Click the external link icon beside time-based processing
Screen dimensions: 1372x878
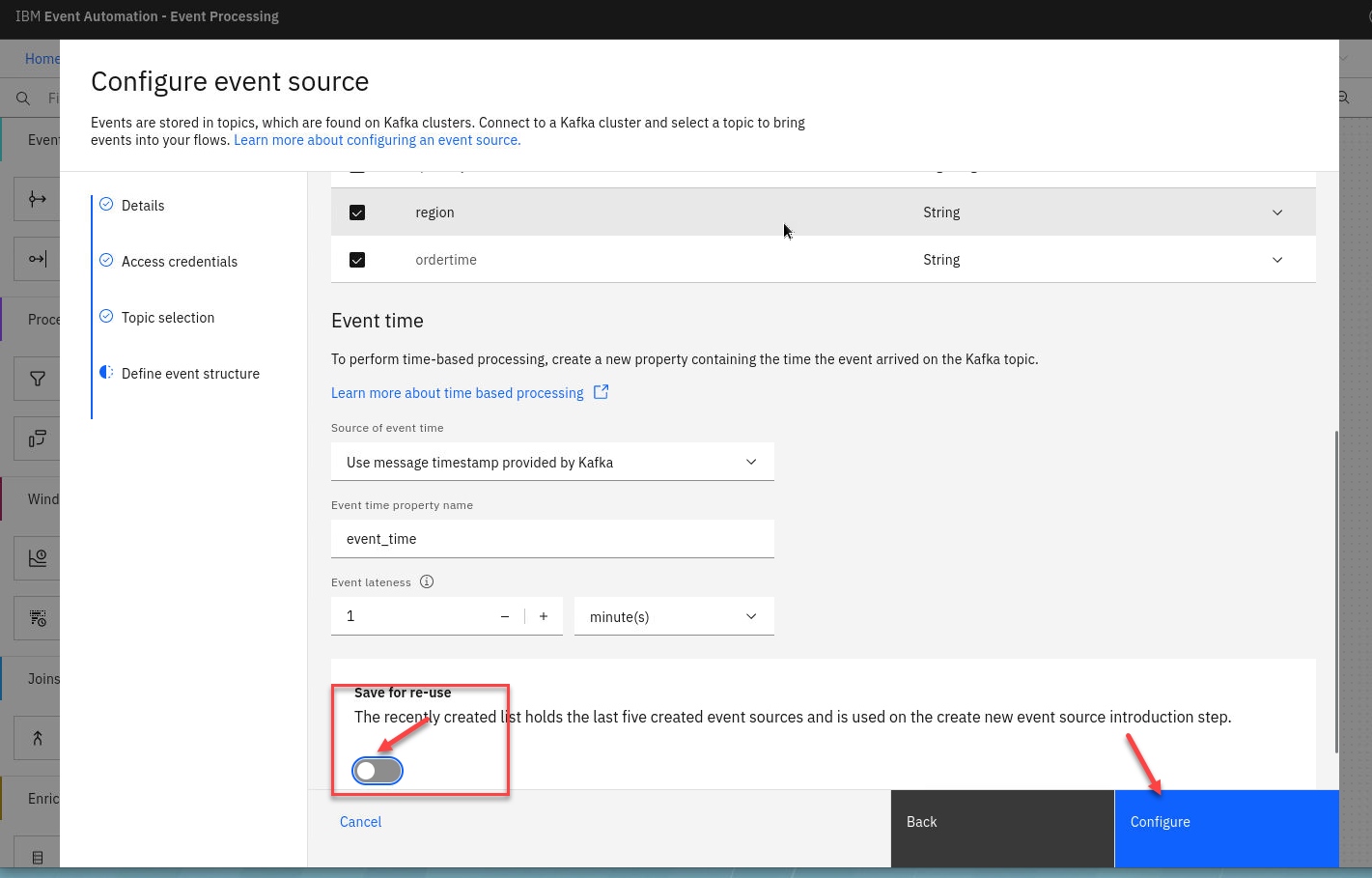601,392
